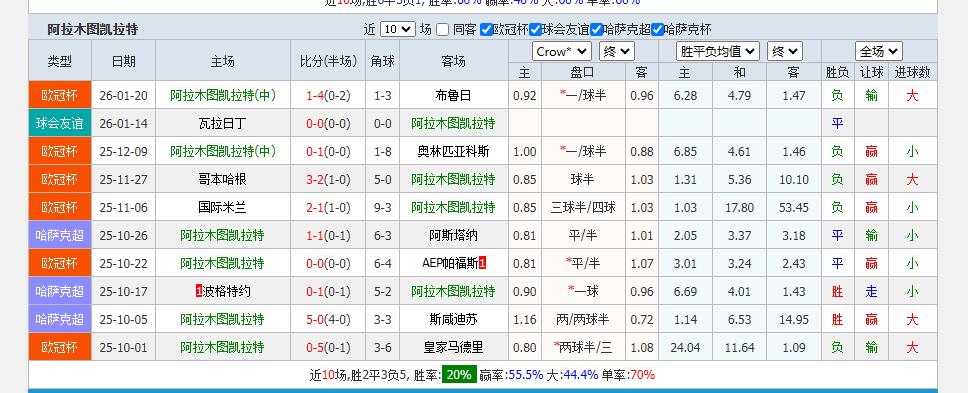Open the Crow* odds company dropdown
Screen dimensions: 968x393
(x=562, y=52)
